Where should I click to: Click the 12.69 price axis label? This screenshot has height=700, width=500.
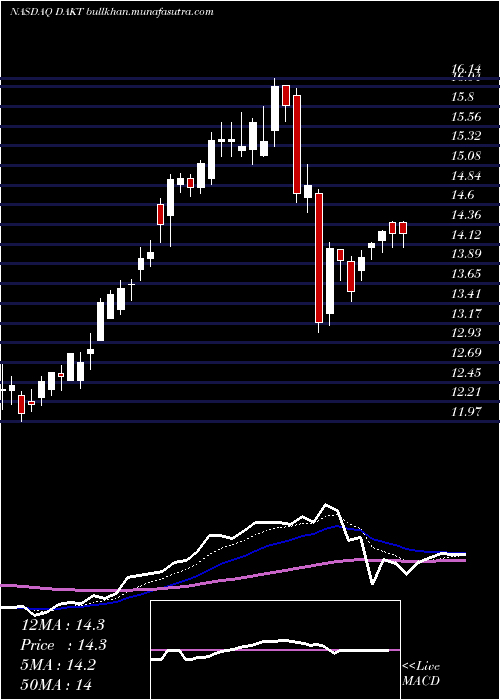point(466,353)
